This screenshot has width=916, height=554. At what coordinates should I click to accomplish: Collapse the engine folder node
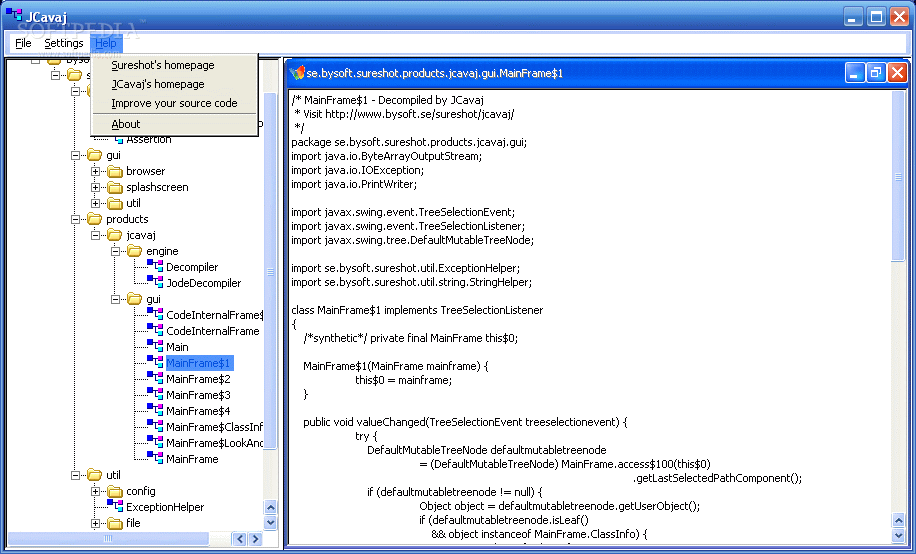(115, 251)
